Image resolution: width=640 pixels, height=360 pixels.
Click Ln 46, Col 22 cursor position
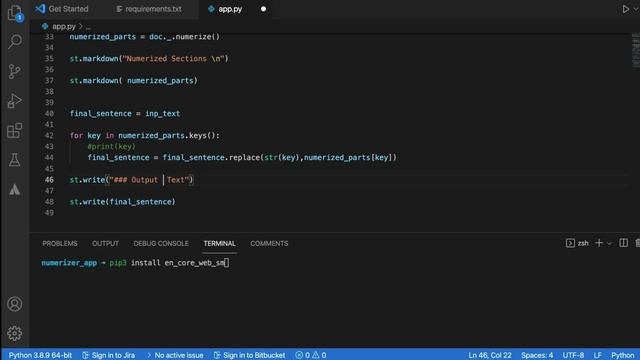(490, 355)
